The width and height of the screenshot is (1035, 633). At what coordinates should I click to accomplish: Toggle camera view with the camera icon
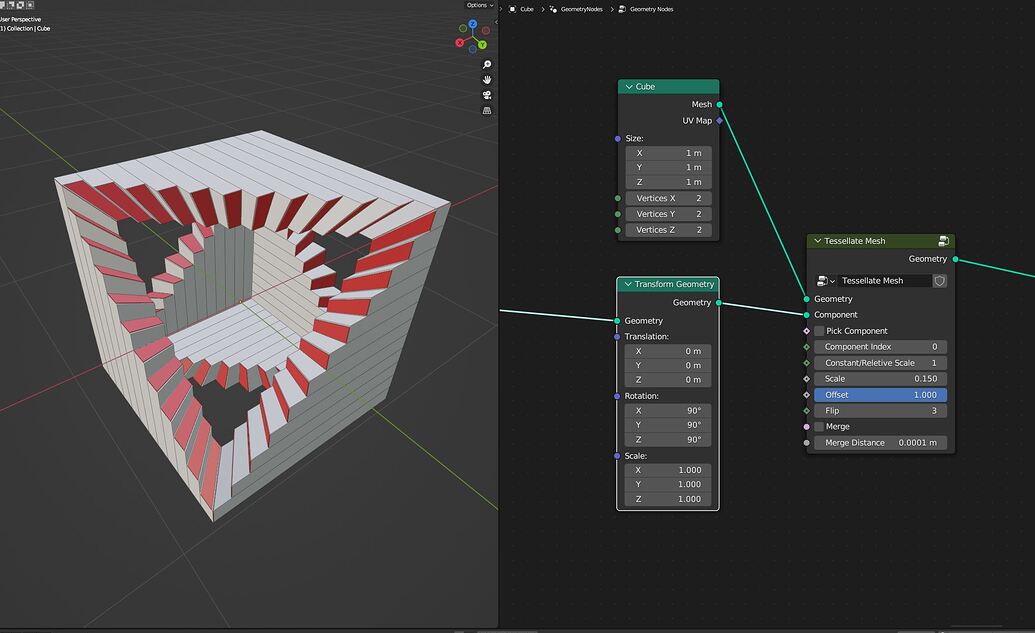click(x=487, y=95)
